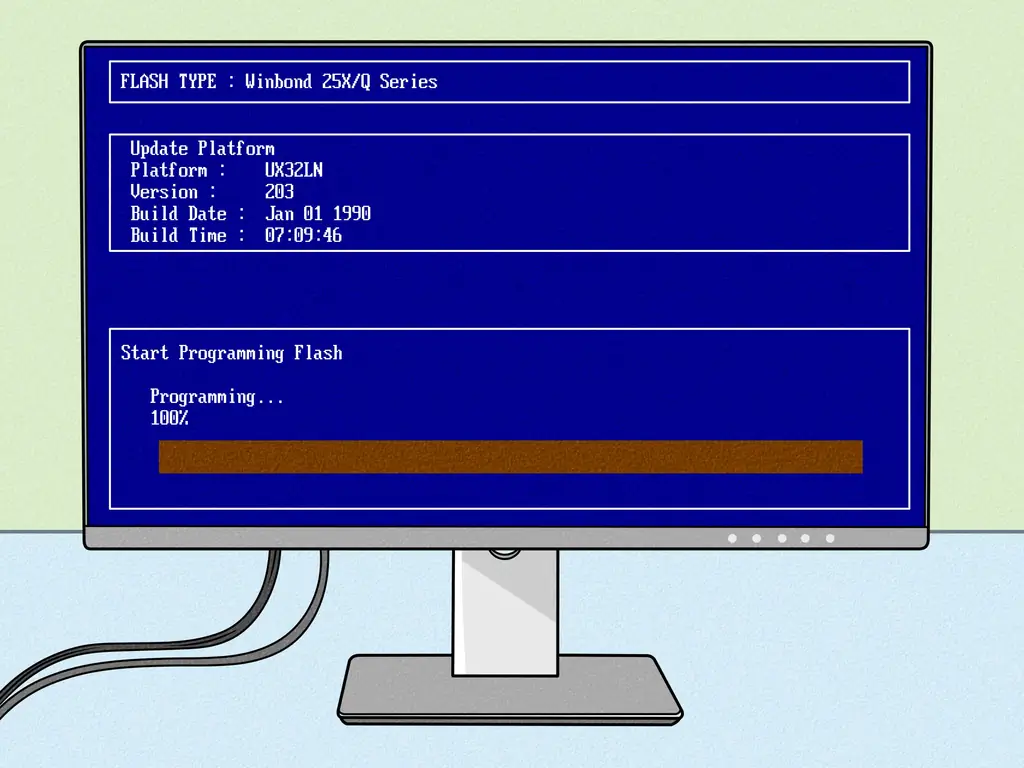Click the "Update Platform" heading

coord(202,149)
